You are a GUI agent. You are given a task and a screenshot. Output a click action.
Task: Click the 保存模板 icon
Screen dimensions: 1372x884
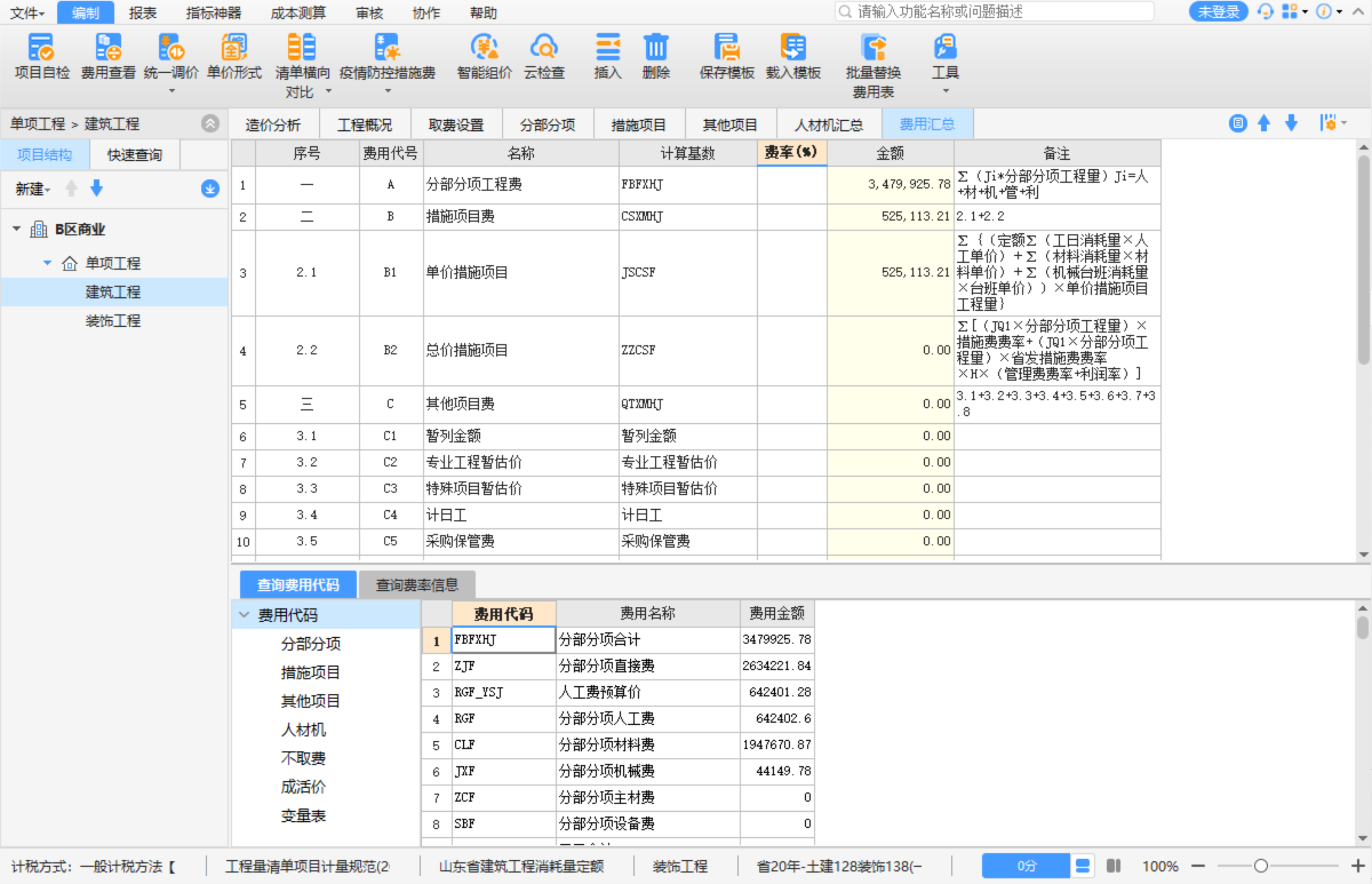[726, 48]
